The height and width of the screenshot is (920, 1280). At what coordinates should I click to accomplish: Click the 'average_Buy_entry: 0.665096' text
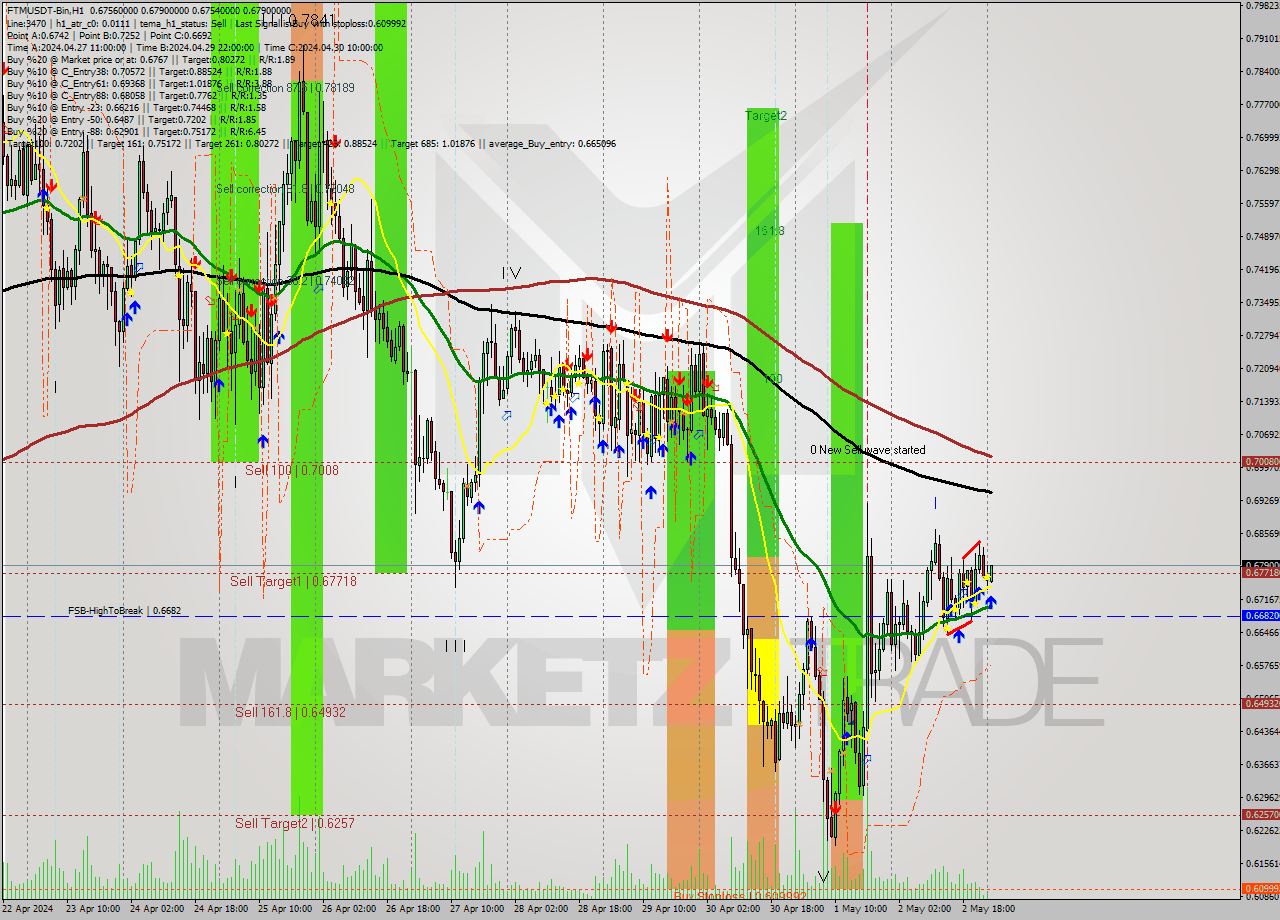552,144
